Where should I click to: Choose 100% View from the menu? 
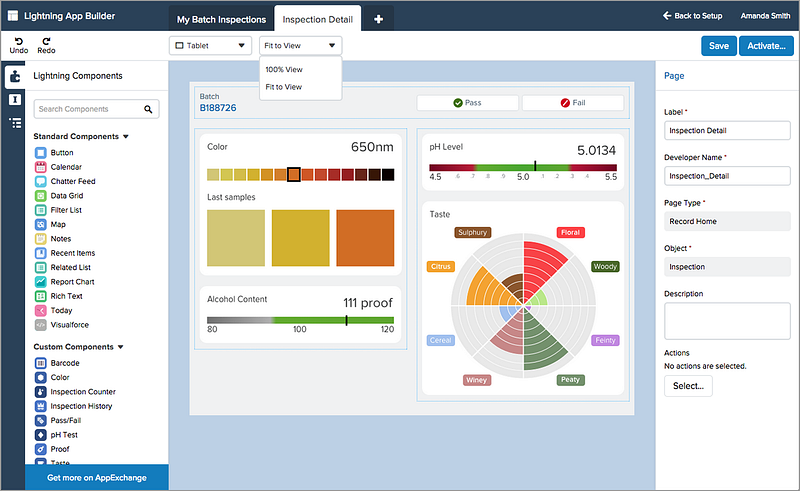click(x=284, y=69)
